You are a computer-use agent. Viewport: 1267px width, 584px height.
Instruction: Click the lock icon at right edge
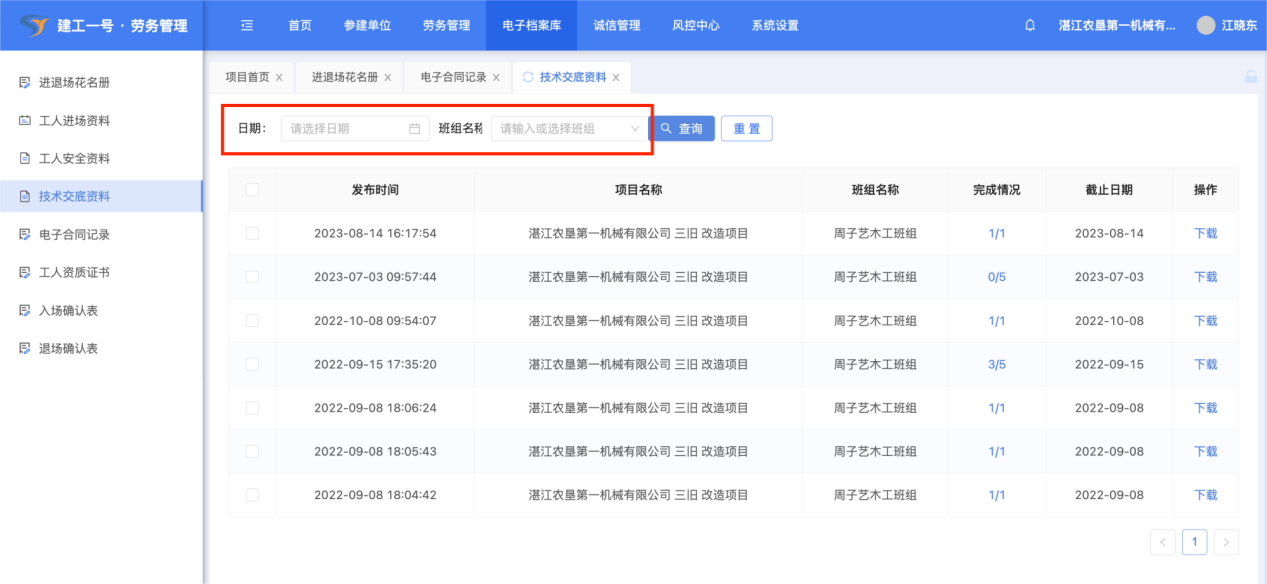(x=1250, y=77)
